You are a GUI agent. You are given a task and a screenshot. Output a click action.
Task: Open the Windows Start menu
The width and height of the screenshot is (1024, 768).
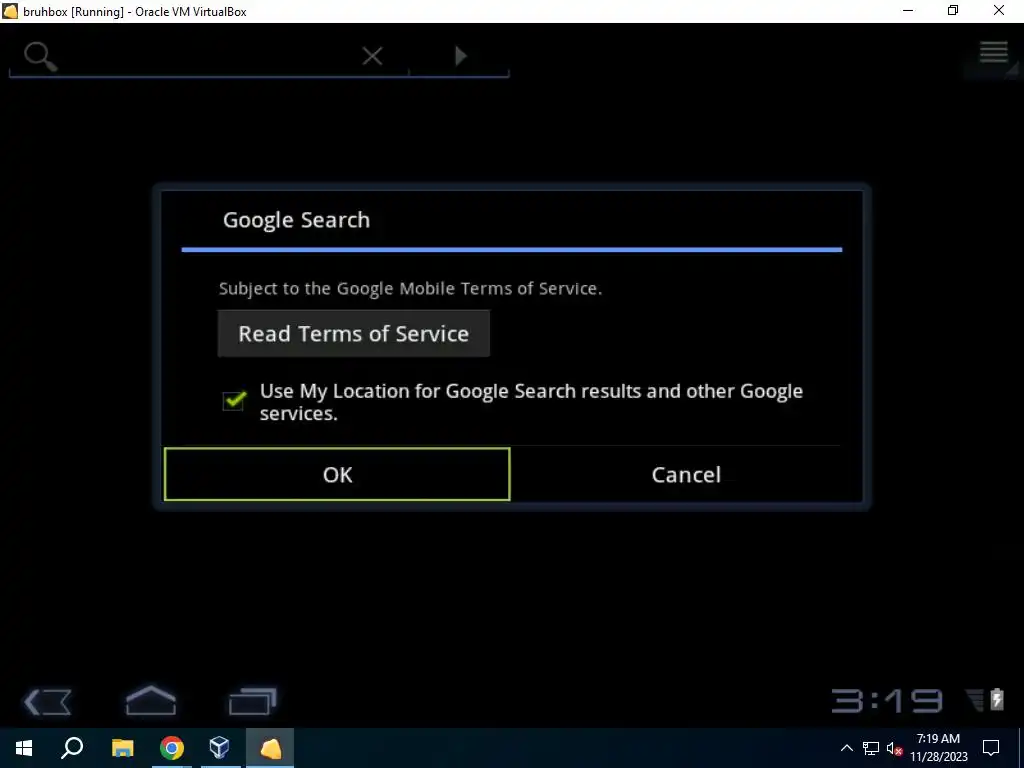click(24, 748)
